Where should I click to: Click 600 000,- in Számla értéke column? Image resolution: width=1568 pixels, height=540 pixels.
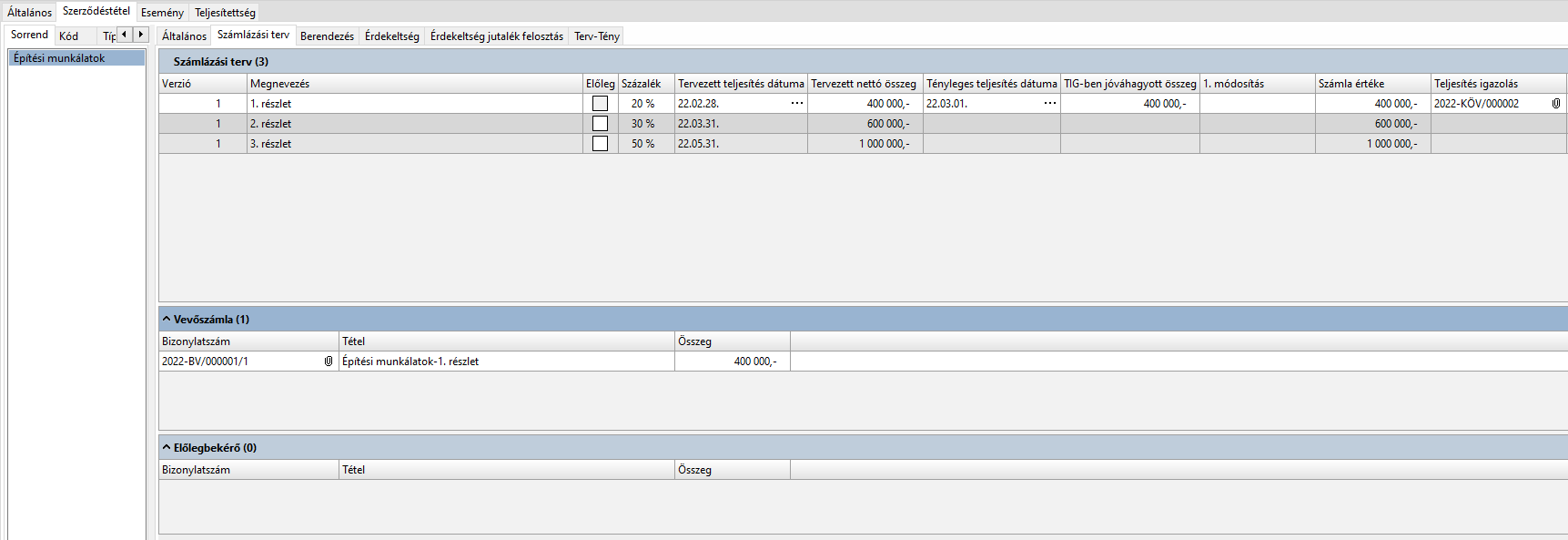click(1373, 124)
